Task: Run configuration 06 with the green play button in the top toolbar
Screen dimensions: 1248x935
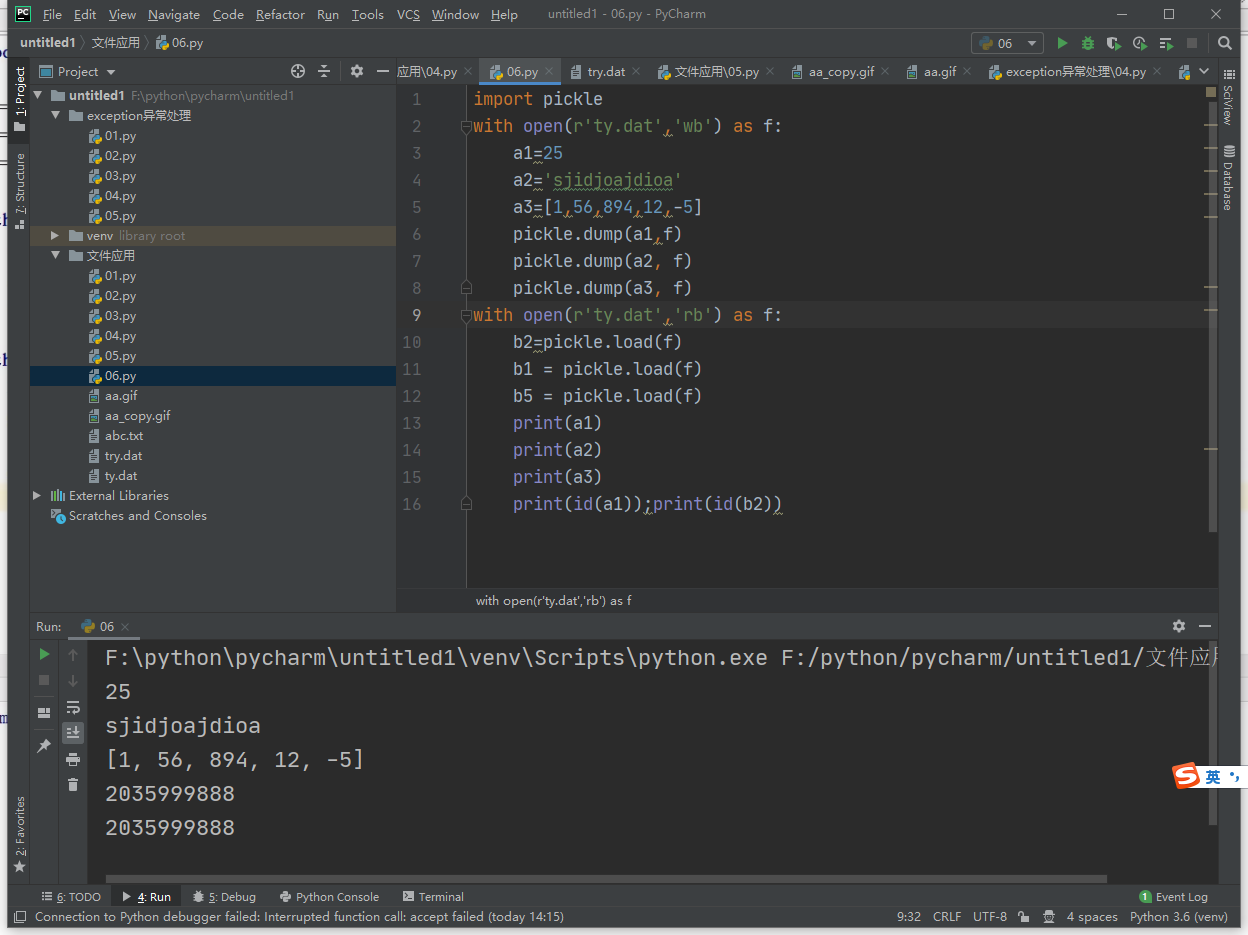Action: pyautogui.click(x=1062, y=43)
